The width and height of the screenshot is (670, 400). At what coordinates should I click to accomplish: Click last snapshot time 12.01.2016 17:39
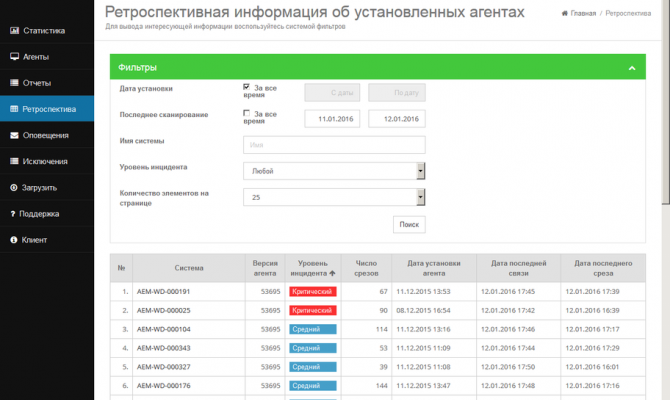592,291
